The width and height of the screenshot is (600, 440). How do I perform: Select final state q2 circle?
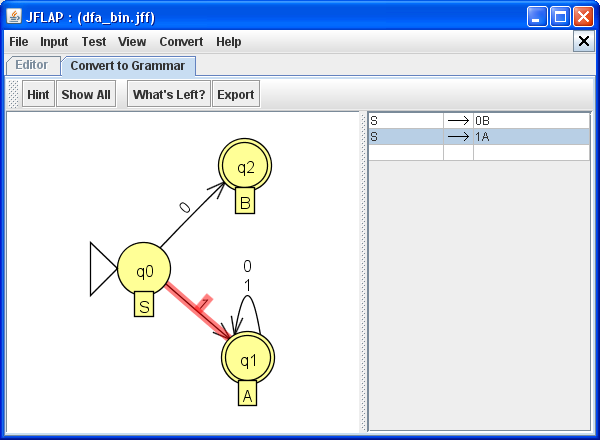pos(245,166)
